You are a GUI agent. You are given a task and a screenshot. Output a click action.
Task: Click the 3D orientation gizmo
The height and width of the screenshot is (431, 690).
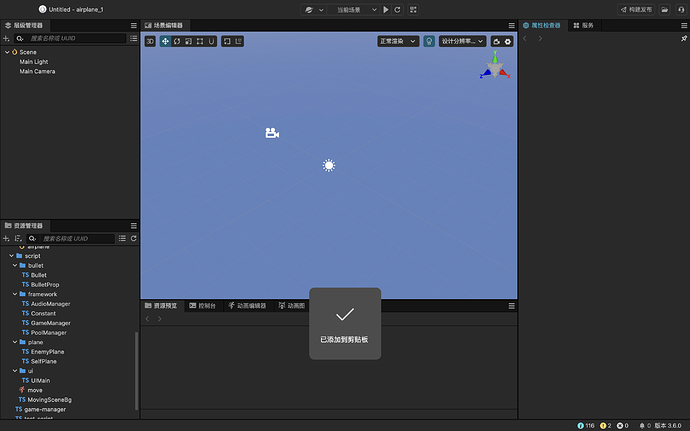pyautogui.click(x=495, y=66)
